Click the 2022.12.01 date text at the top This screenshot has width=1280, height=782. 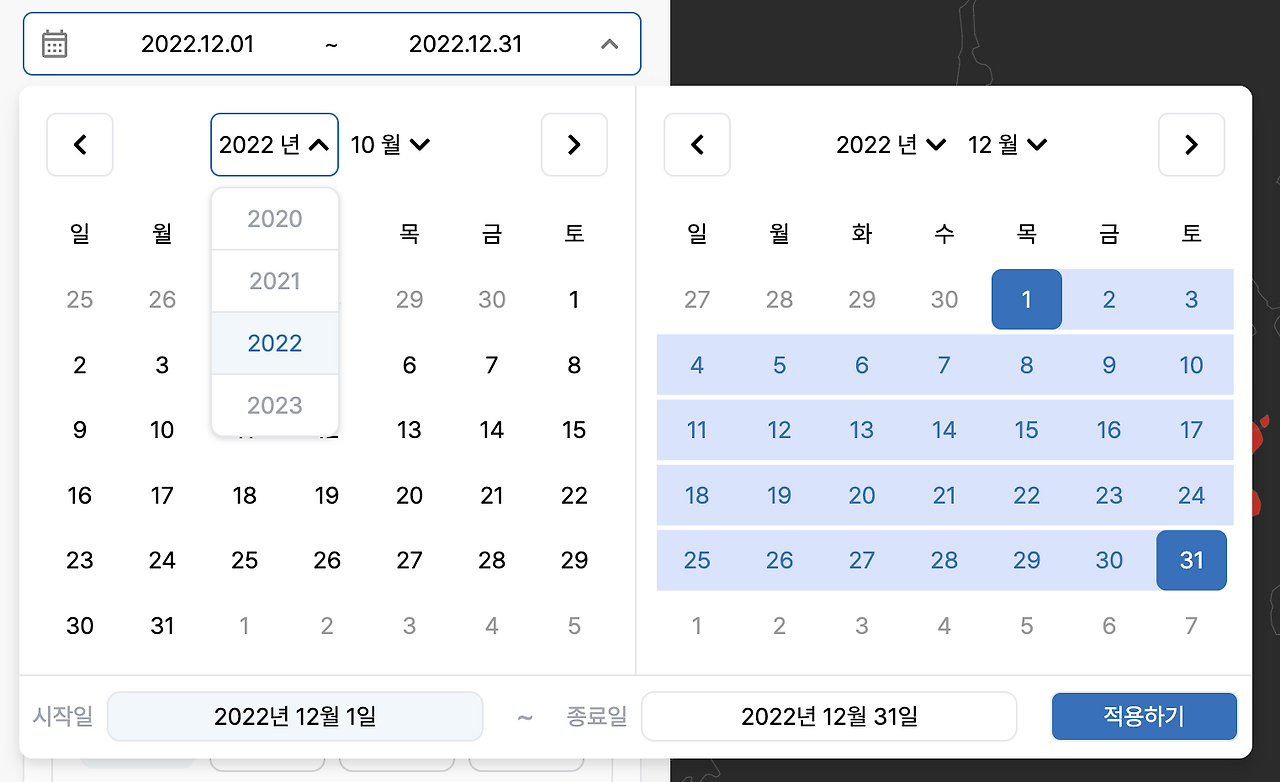pos(197,43)
